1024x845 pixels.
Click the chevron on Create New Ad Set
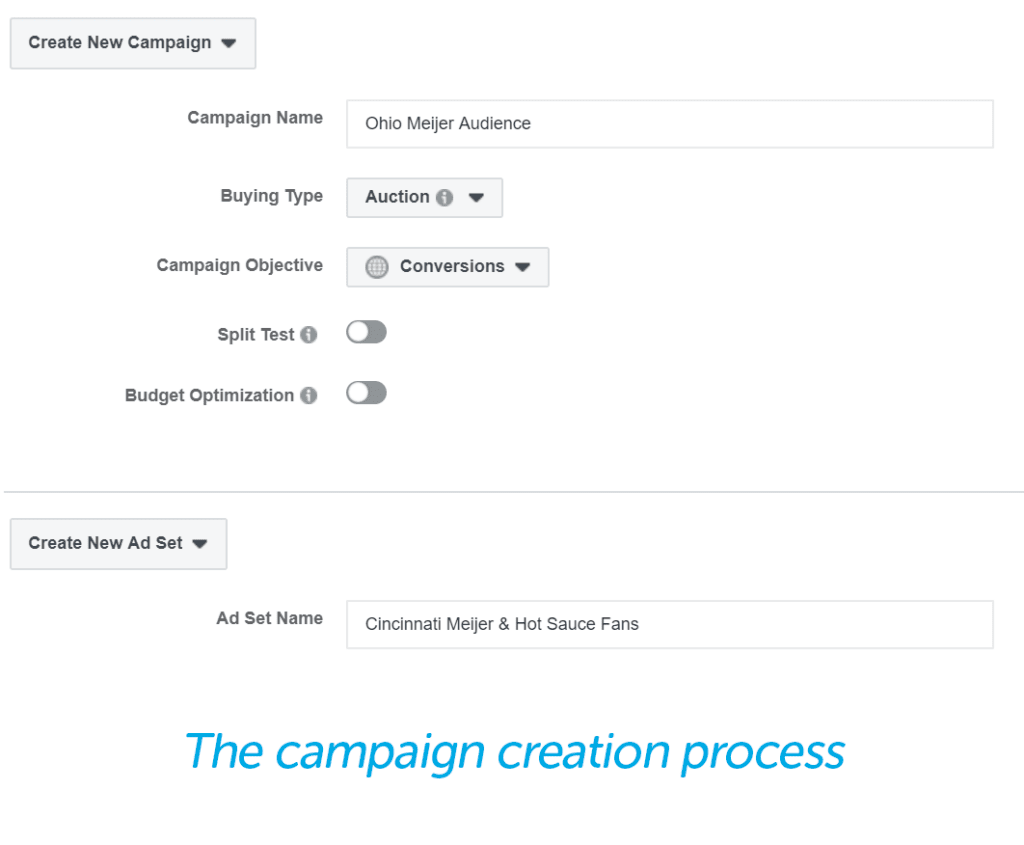[x=199, y=544]
